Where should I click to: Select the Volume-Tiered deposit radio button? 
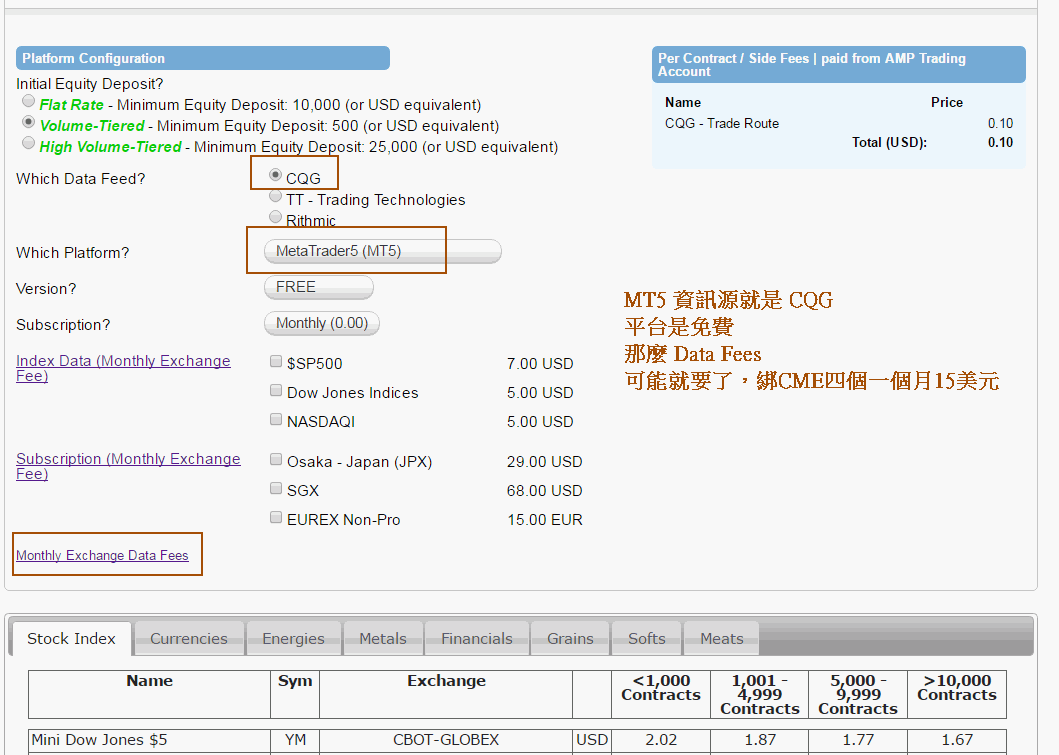[x=28, y=122]
